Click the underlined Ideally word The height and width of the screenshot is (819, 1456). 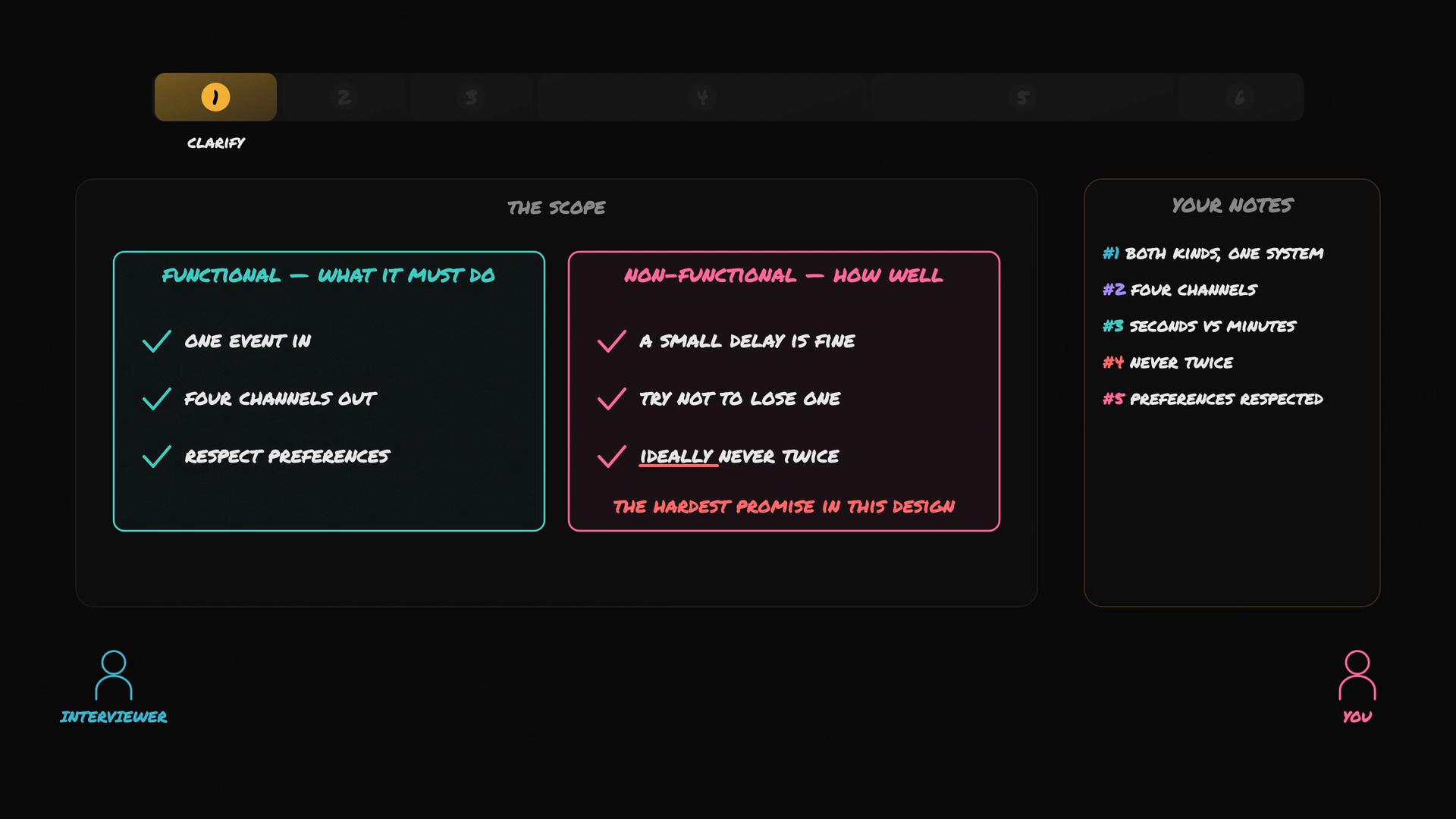(x=677, y=457)
